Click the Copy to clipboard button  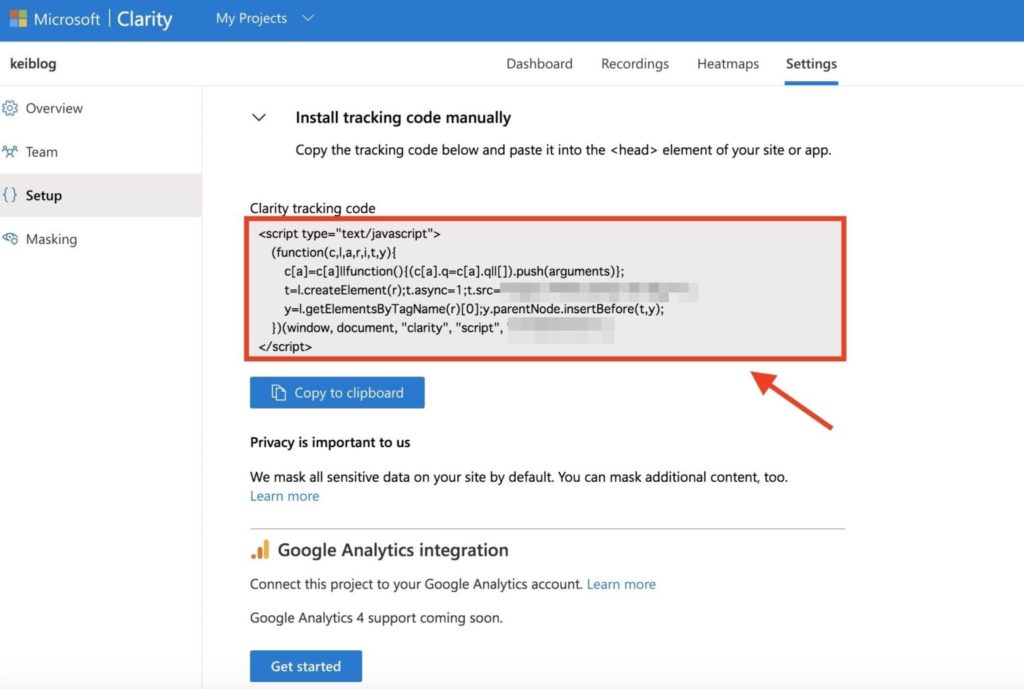[337, 393]
